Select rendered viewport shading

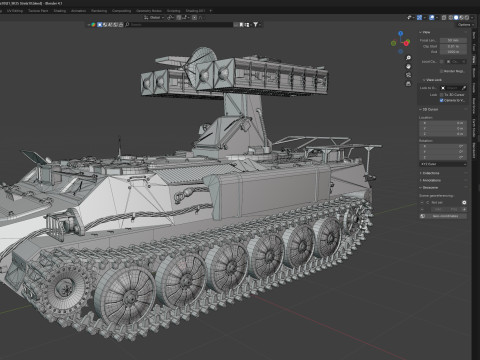click(467, 17)
